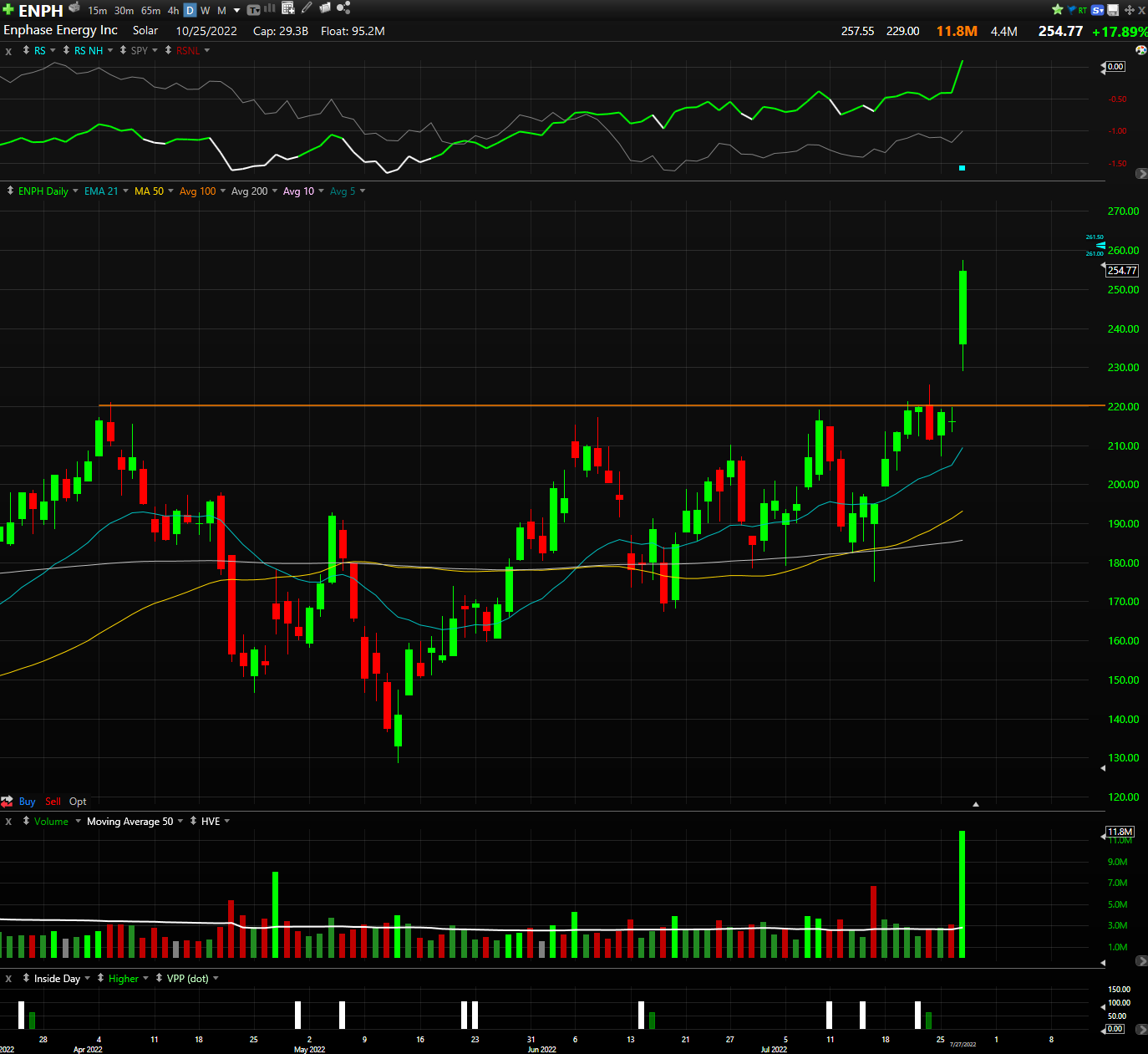Select the Weekly (W) timeframe
The width and height of the screenshot is (1148, 1054).
tap(206, 11)
